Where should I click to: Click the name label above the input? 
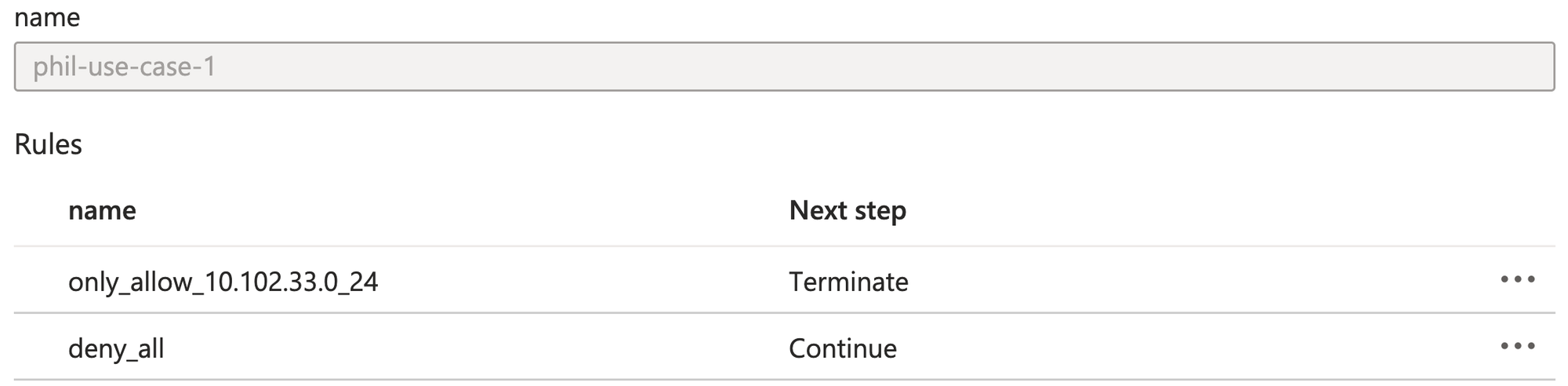click(x=47, y=17)
